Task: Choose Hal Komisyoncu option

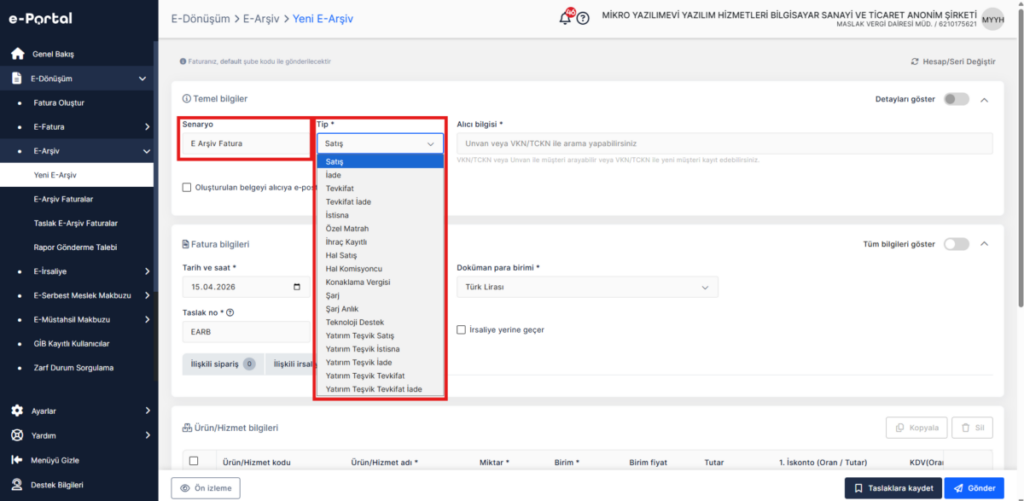Action: (x=380, y=268)
